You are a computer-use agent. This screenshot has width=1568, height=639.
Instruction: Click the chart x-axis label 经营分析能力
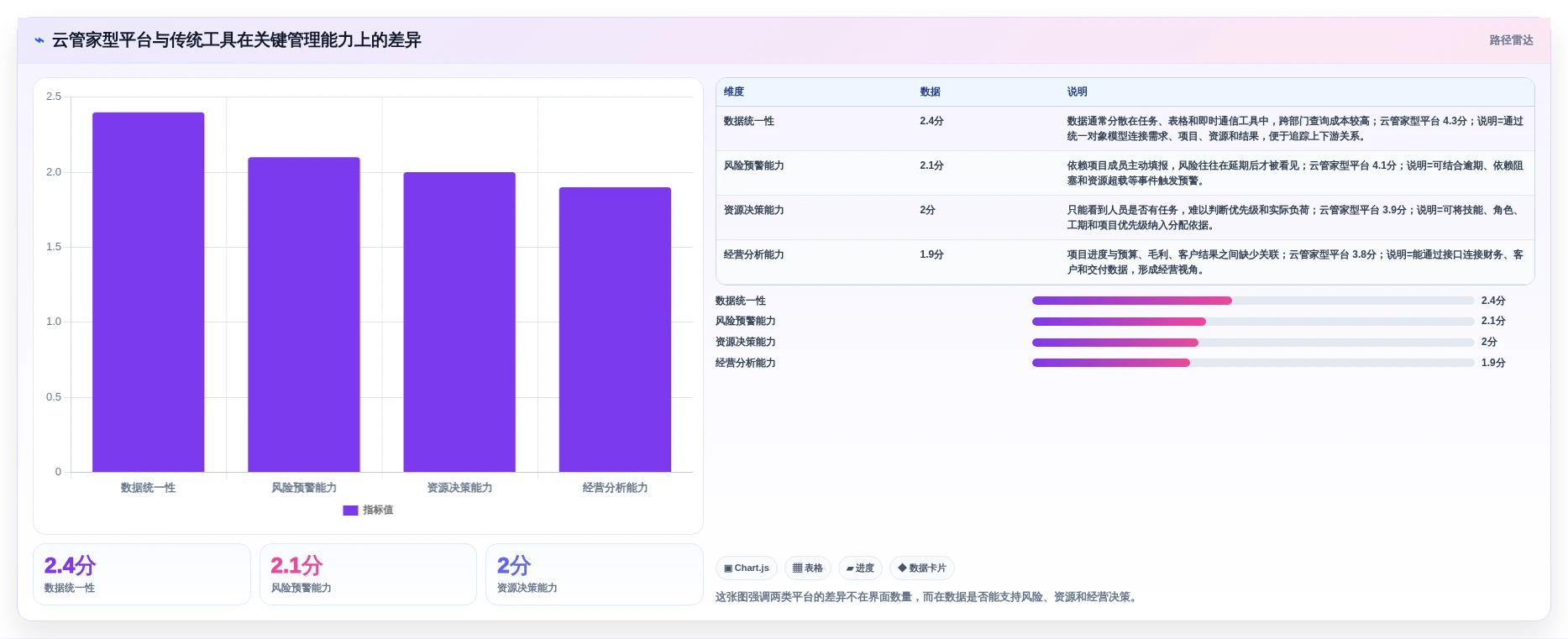[615, 488]
